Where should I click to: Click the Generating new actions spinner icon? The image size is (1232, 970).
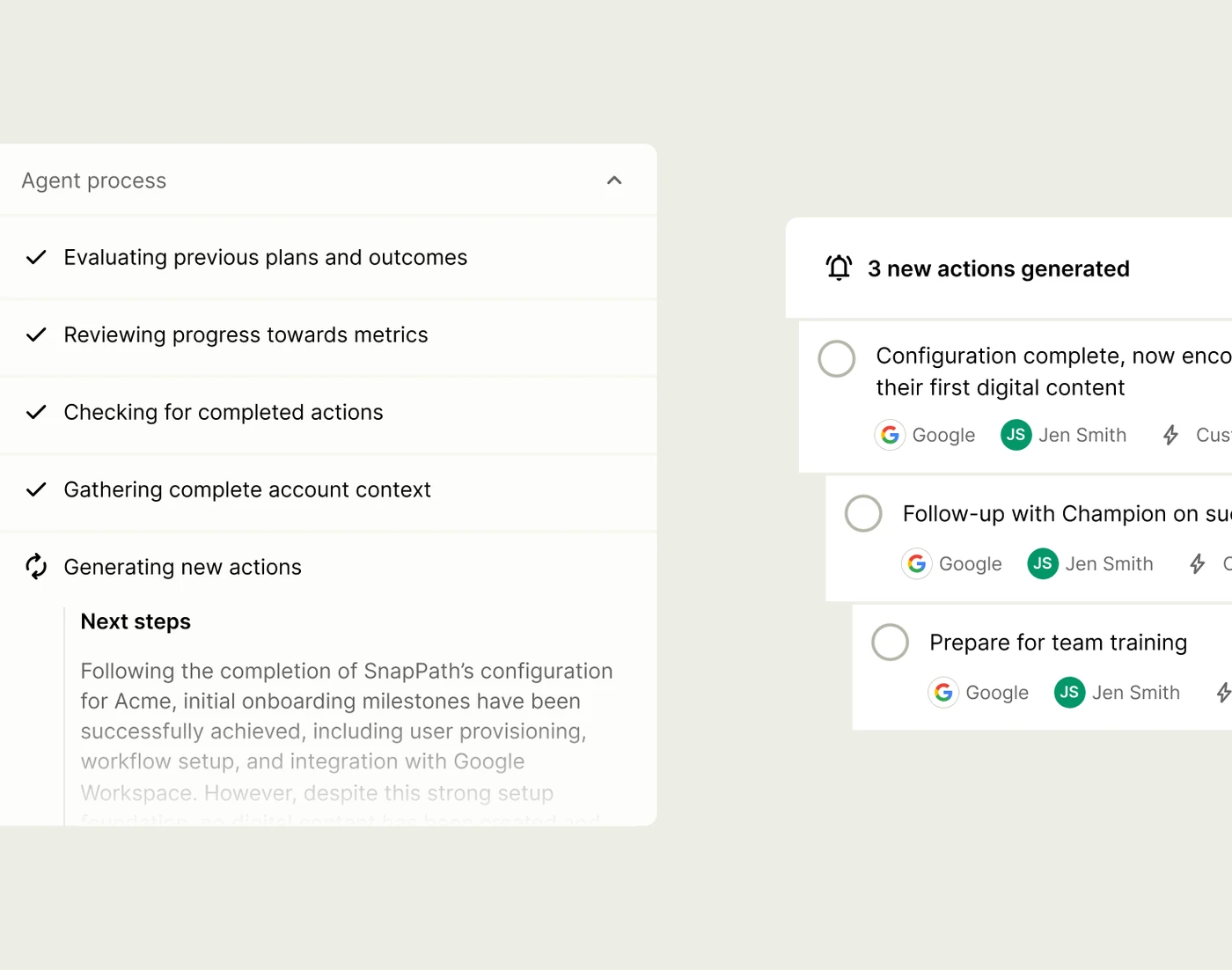click(36, 567)
